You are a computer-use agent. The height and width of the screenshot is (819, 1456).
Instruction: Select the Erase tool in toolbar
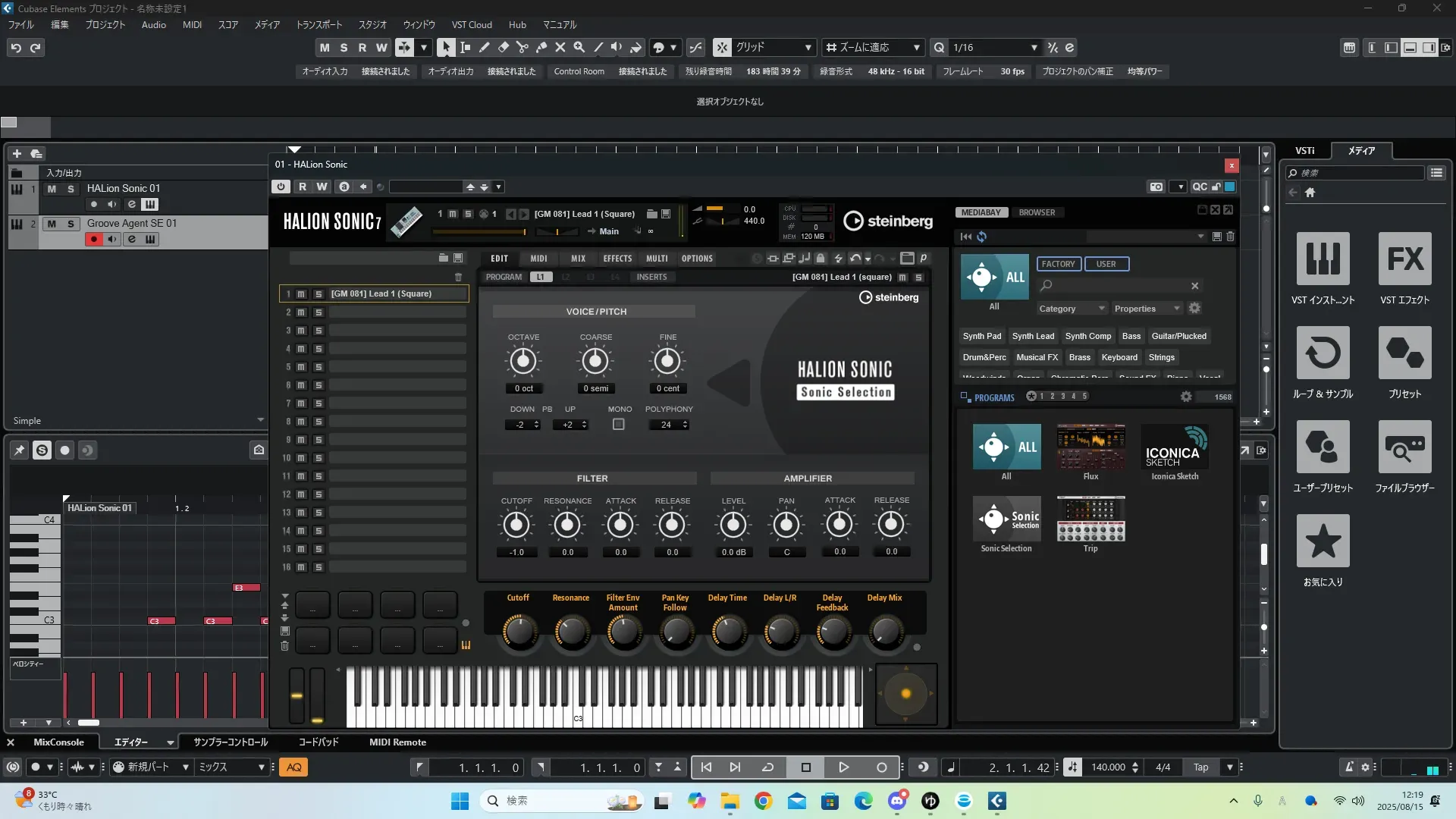click(503, 47)
